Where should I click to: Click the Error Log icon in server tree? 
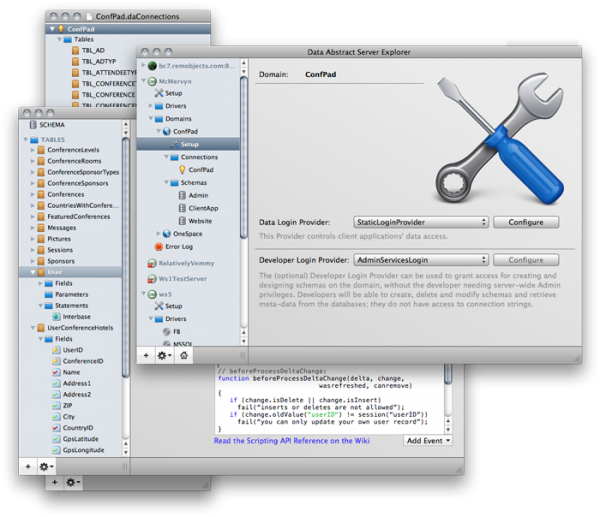pos(157,246)
